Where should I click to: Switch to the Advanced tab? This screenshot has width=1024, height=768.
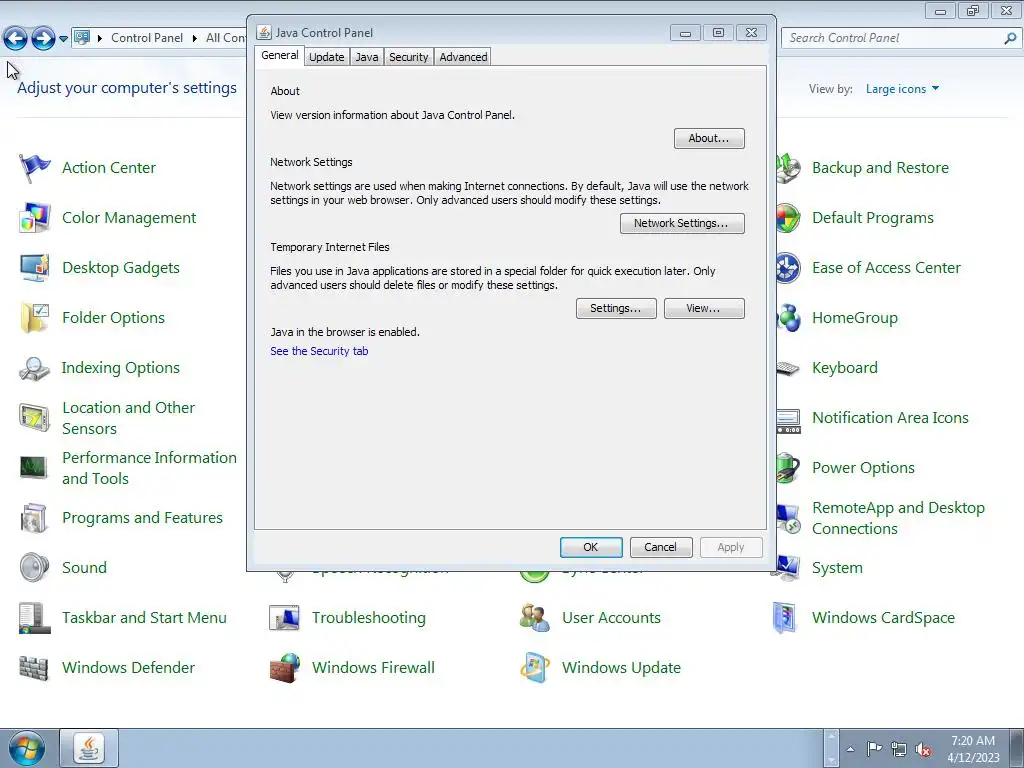[x=463, y=57]
